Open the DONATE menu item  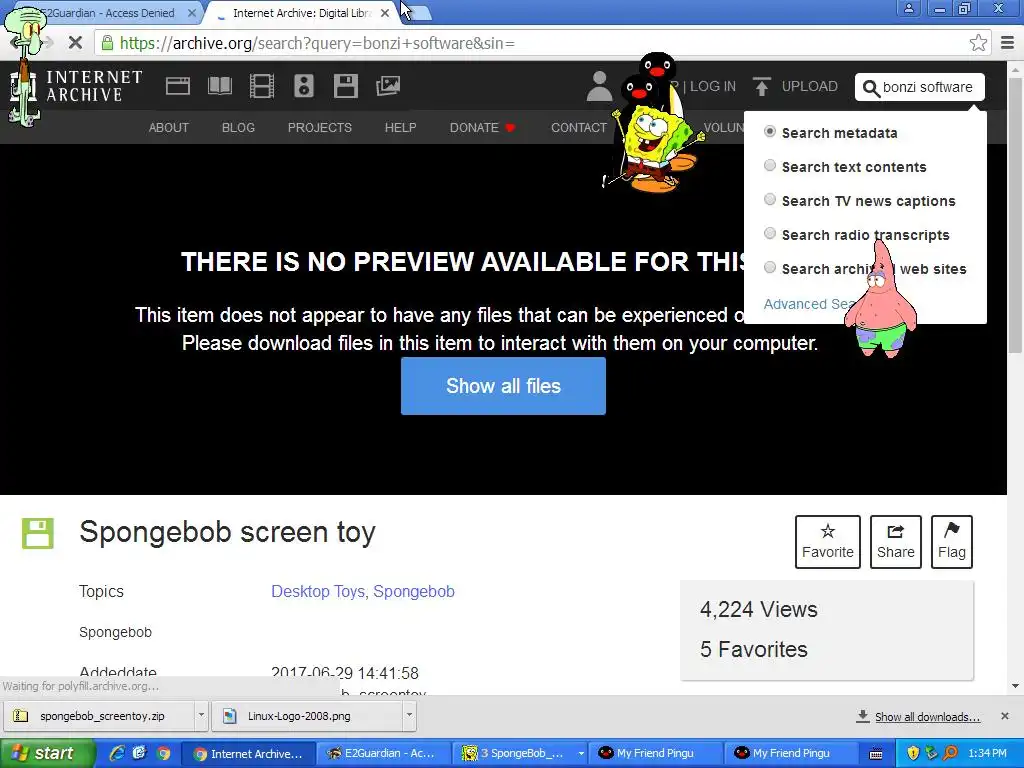pyautogui.click(x=483, y=128)
